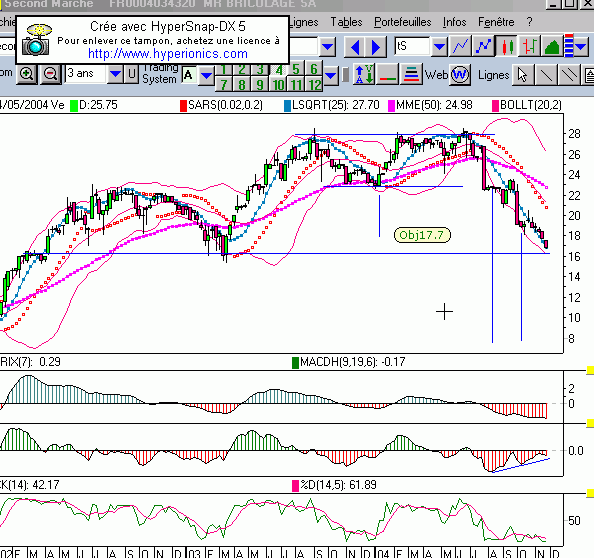
Task: Switch to simple line chart style
Action: [460, 46]
